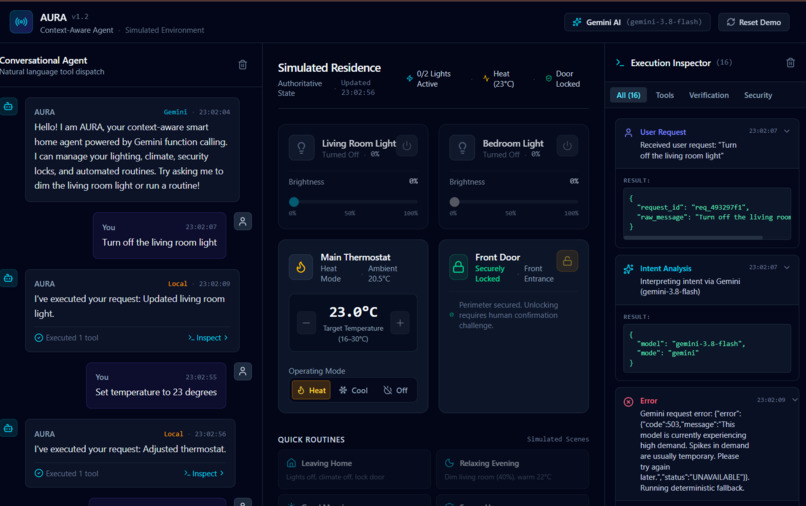Click the Reset Demo button
Screen dimensions: 806x506
(754, 22)
